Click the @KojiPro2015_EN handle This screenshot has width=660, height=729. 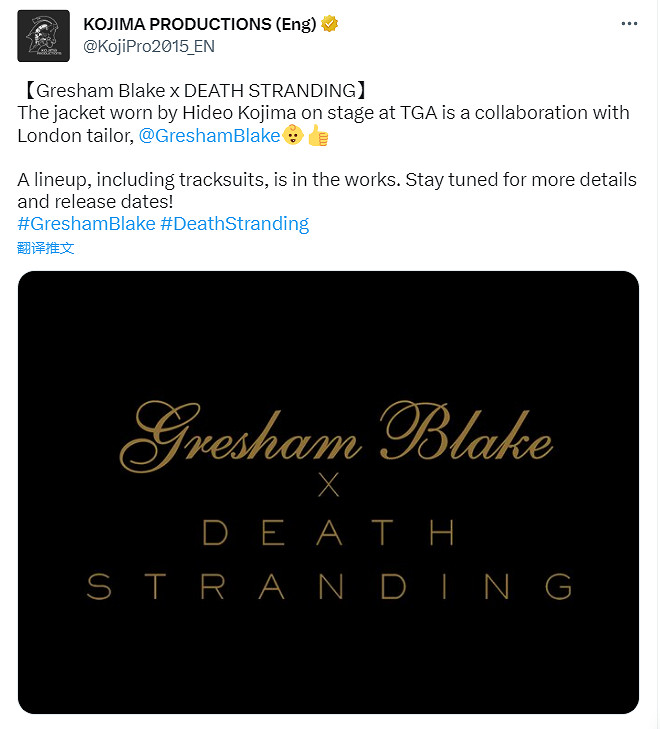tap(150, 46)
